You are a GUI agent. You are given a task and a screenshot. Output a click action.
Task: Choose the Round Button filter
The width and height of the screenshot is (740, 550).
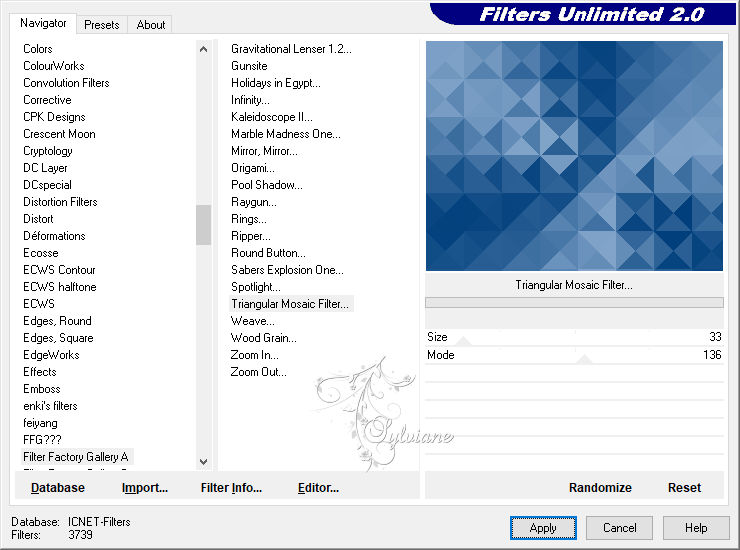[x=268, y=253]
